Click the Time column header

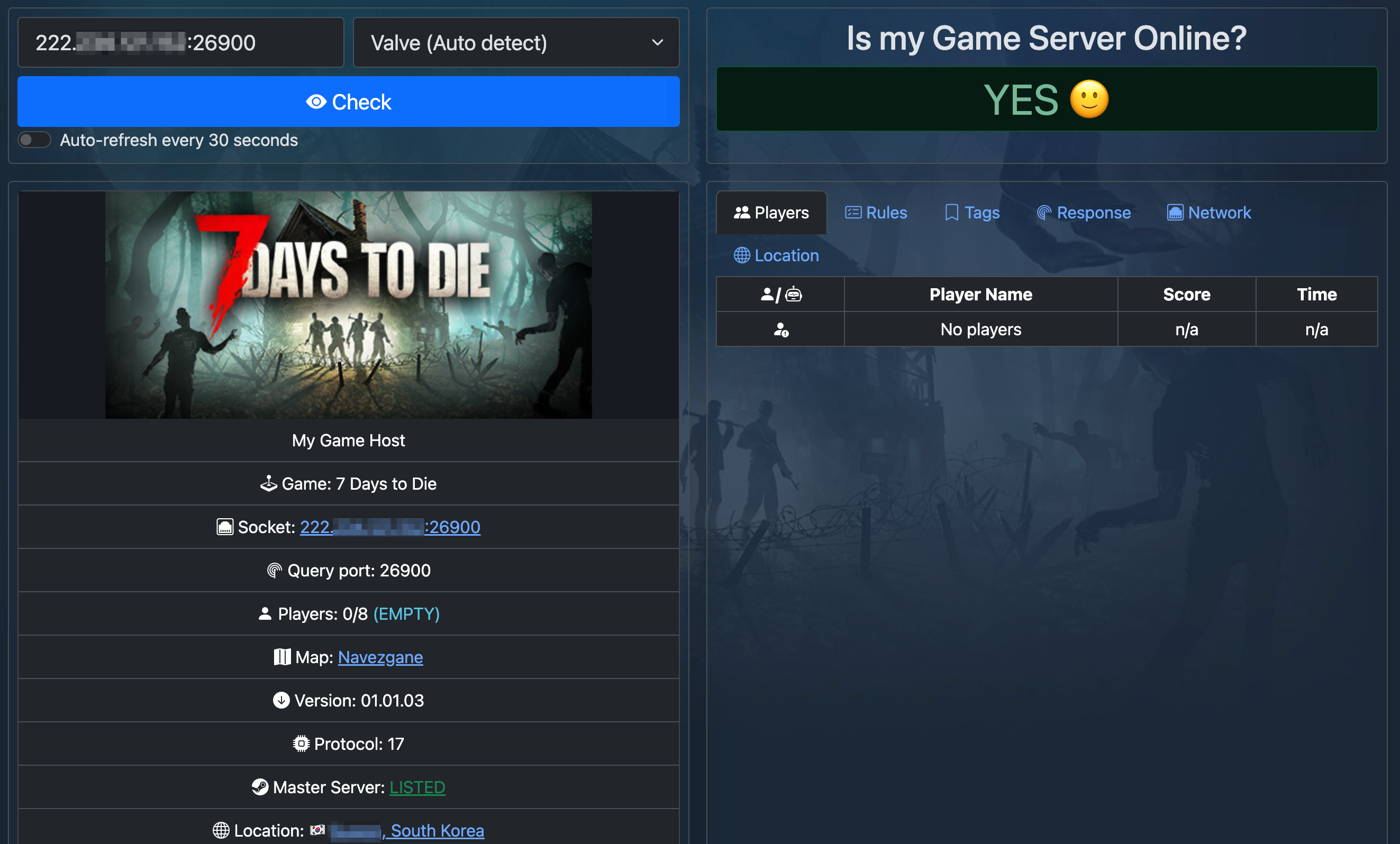click(x=1316, y=294)
